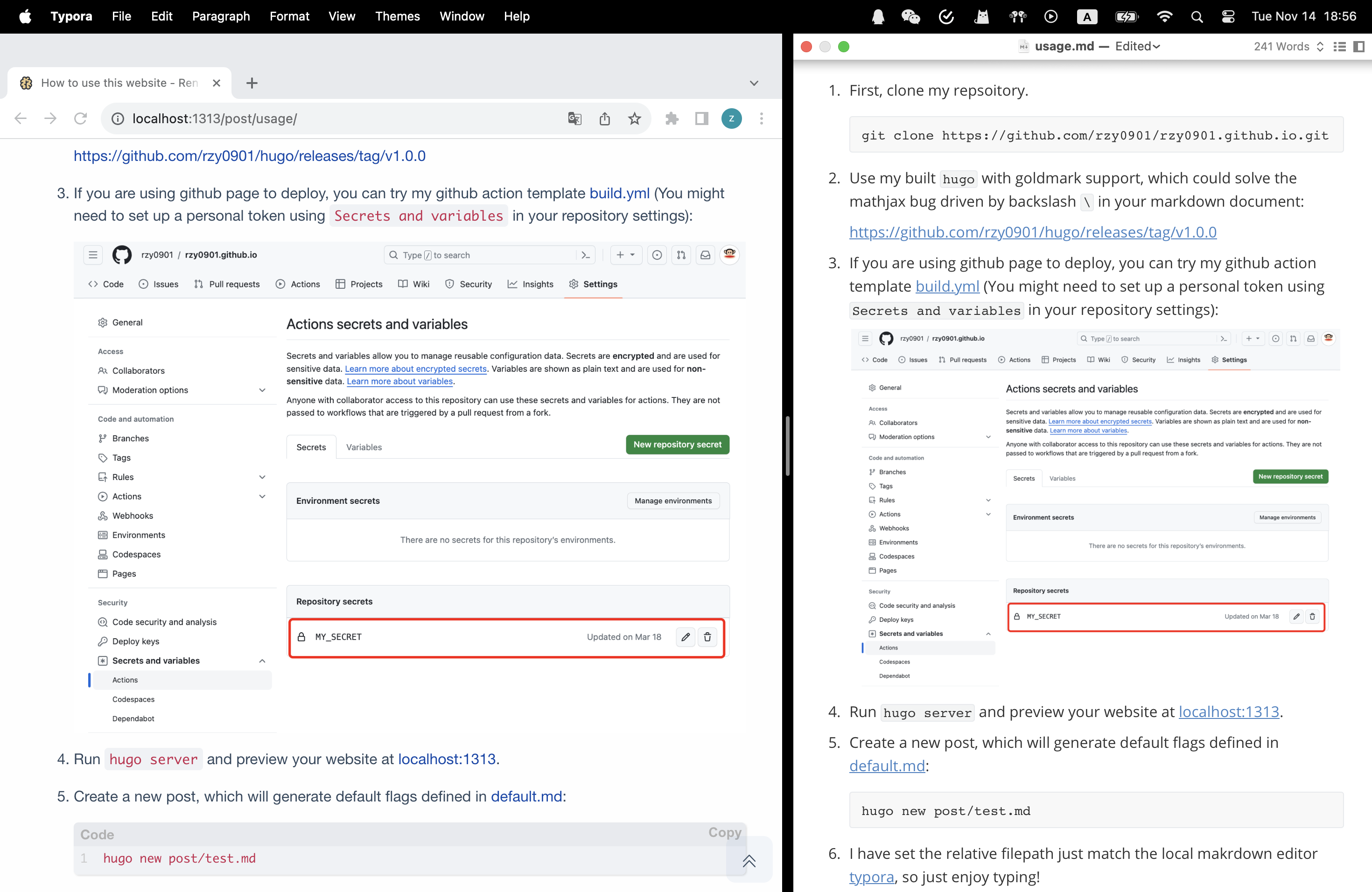This screenshot has height=892, width=1372.
Task: Click the translate icon in browser address bar
Action: (x=575, y=119)
